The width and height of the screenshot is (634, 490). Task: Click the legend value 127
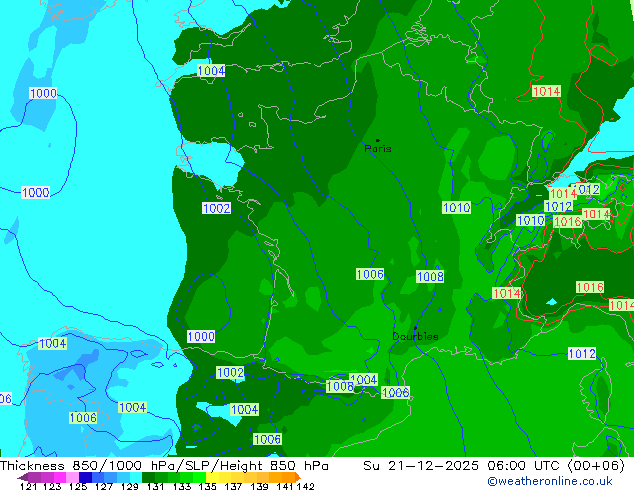click(x=104, y=486)
